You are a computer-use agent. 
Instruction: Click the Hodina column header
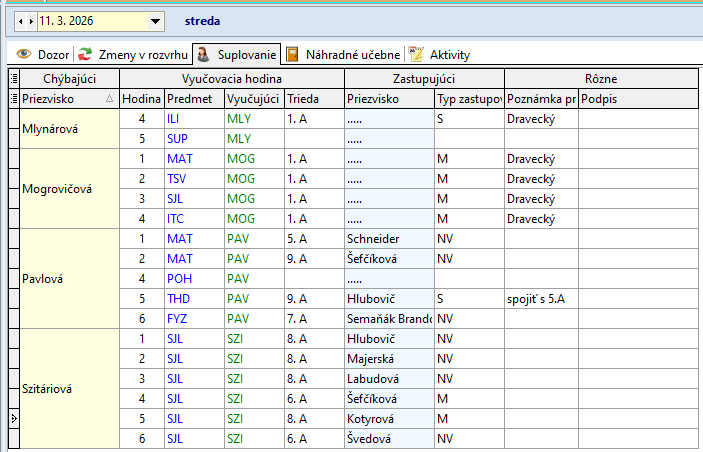pos(141,99)
